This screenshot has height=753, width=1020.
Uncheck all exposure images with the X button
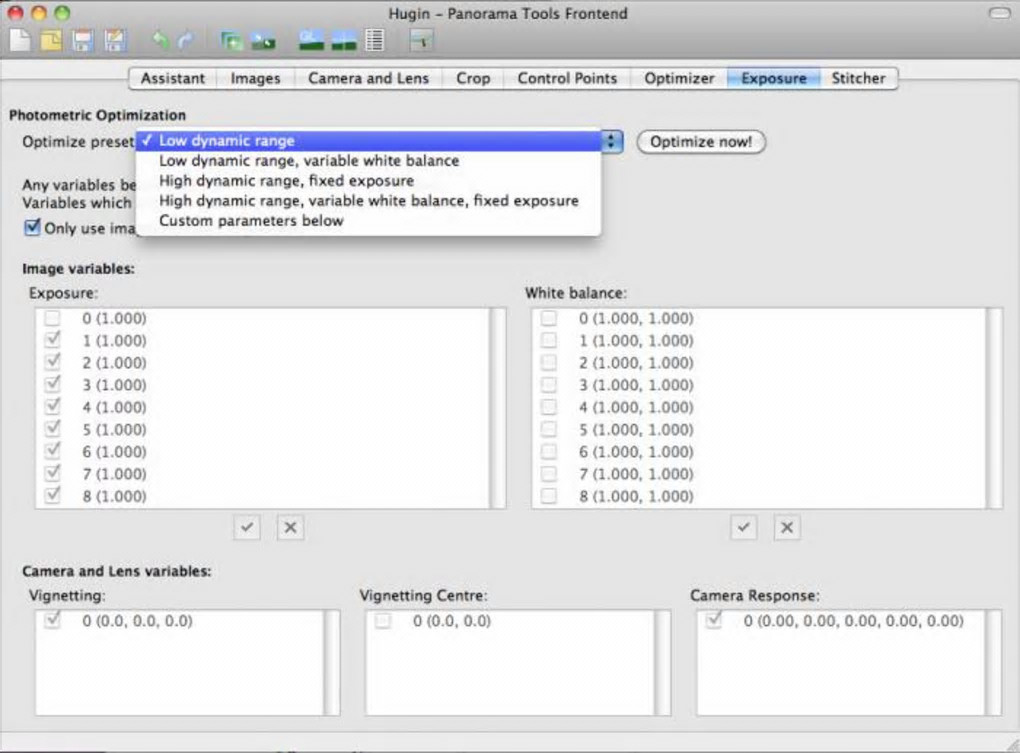[x=290, y=527]
